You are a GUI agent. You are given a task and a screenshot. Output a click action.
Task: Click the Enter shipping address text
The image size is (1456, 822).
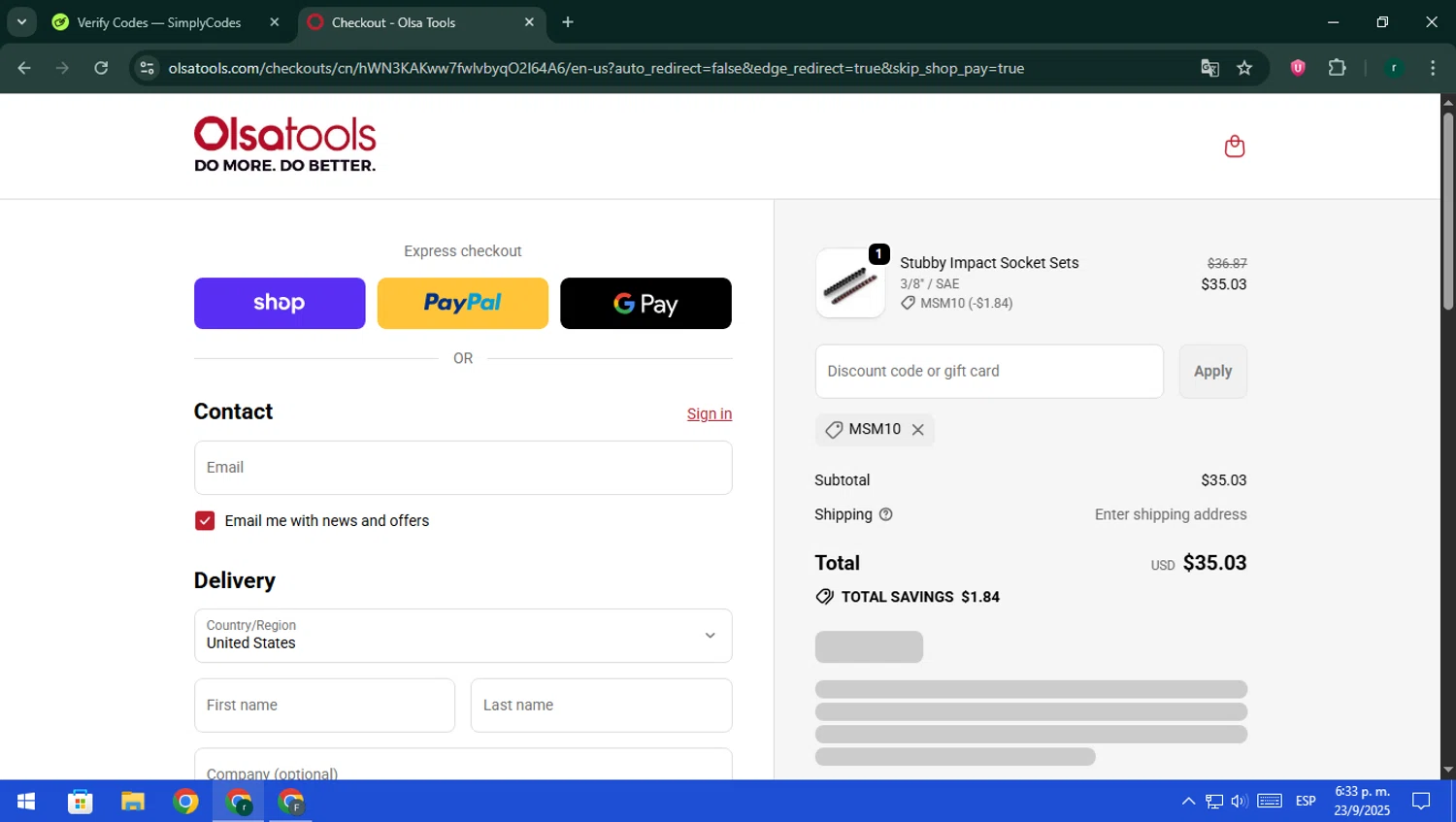[x=1171, y=514]
